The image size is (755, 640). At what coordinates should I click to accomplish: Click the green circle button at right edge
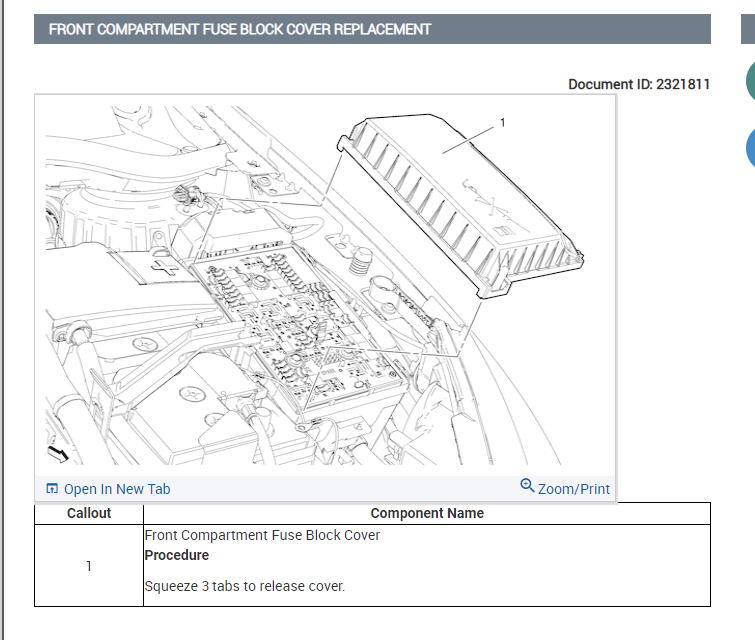pos(750,80)
